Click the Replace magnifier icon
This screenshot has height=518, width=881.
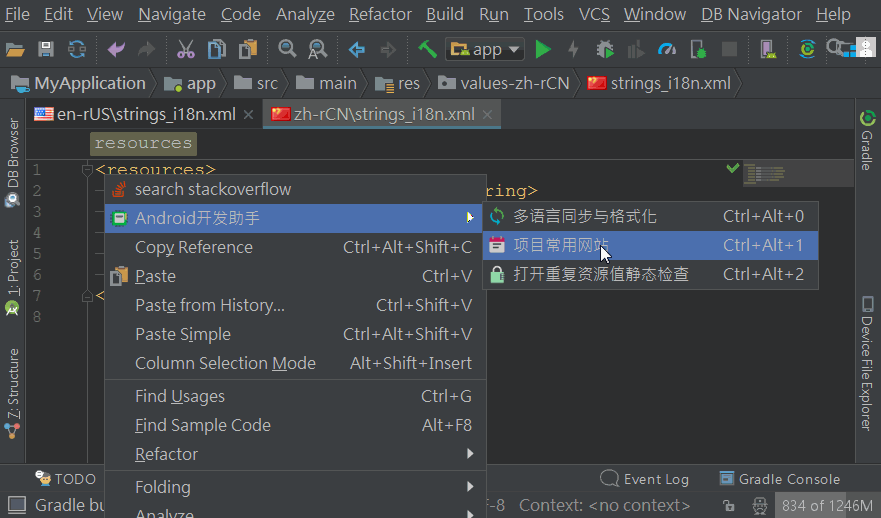[317, 50]
